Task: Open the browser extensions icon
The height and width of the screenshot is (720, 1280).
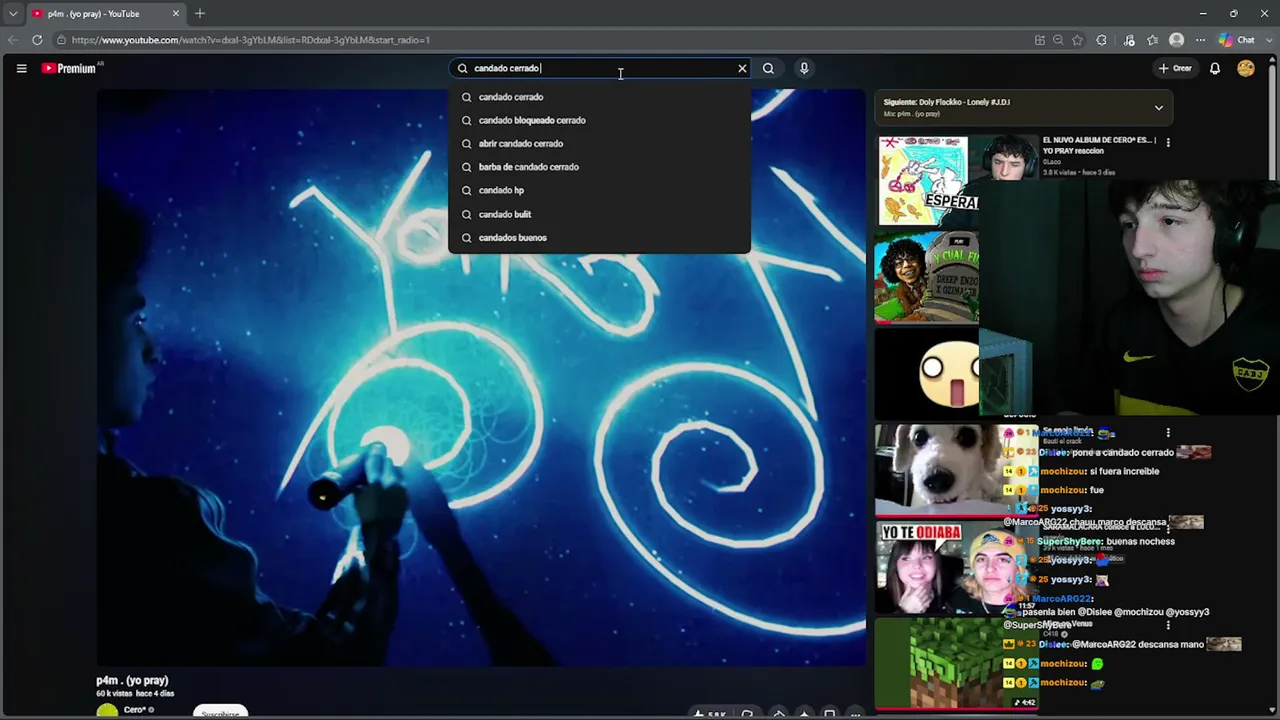Action: (x=1102, y=40)
